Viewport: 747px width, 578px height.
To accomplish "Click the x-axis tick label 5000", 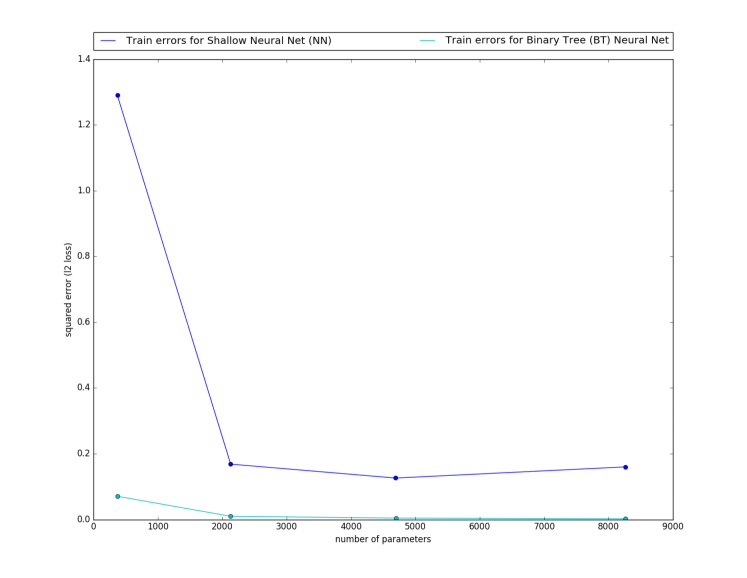I will pyautogui.click(x=415, y=527).
